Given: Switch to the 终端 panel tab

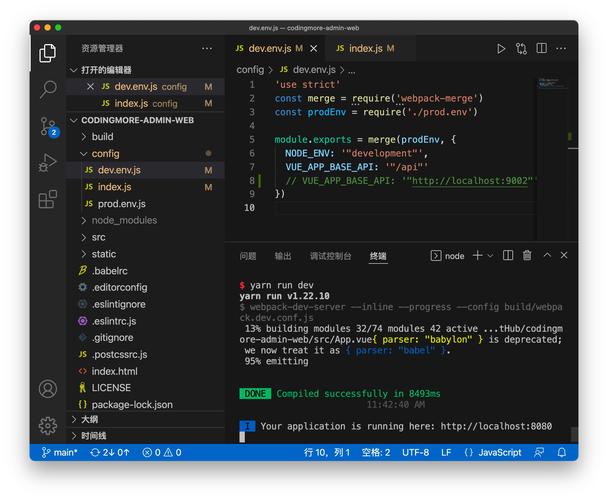Looking at the screenshot, I should coord(378,256).
